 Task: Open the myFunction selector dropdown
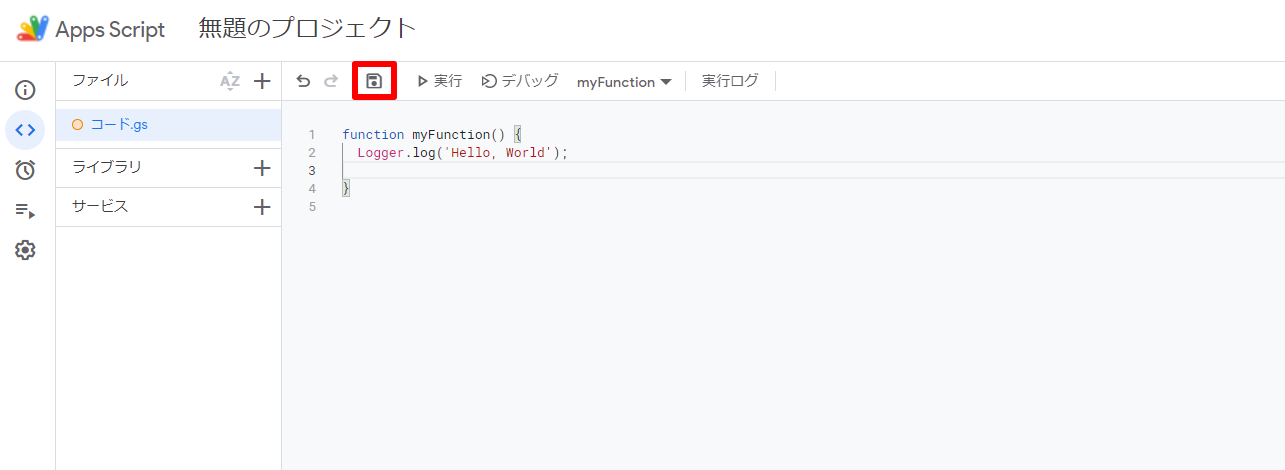(x=623, y=82)
